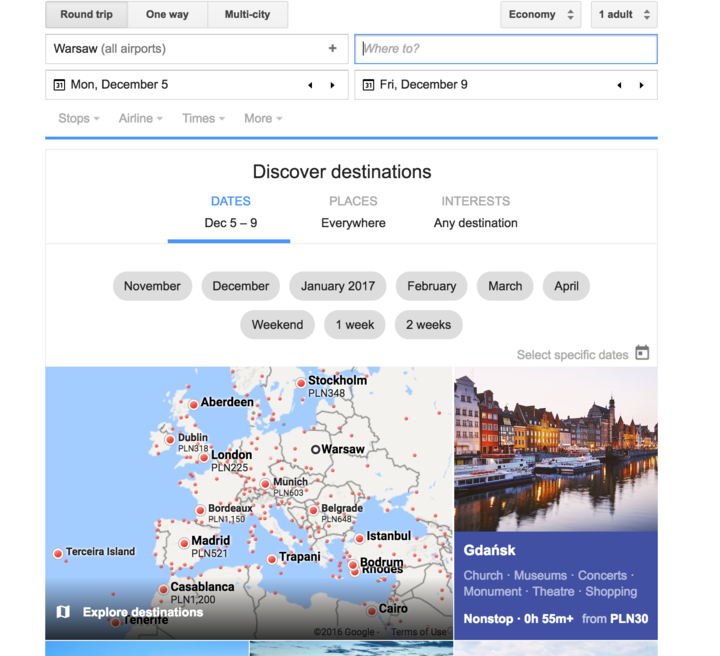The height and width of the screenshot is (656, 720).
Task: Click the Dublin map marker
Action: 170,439
